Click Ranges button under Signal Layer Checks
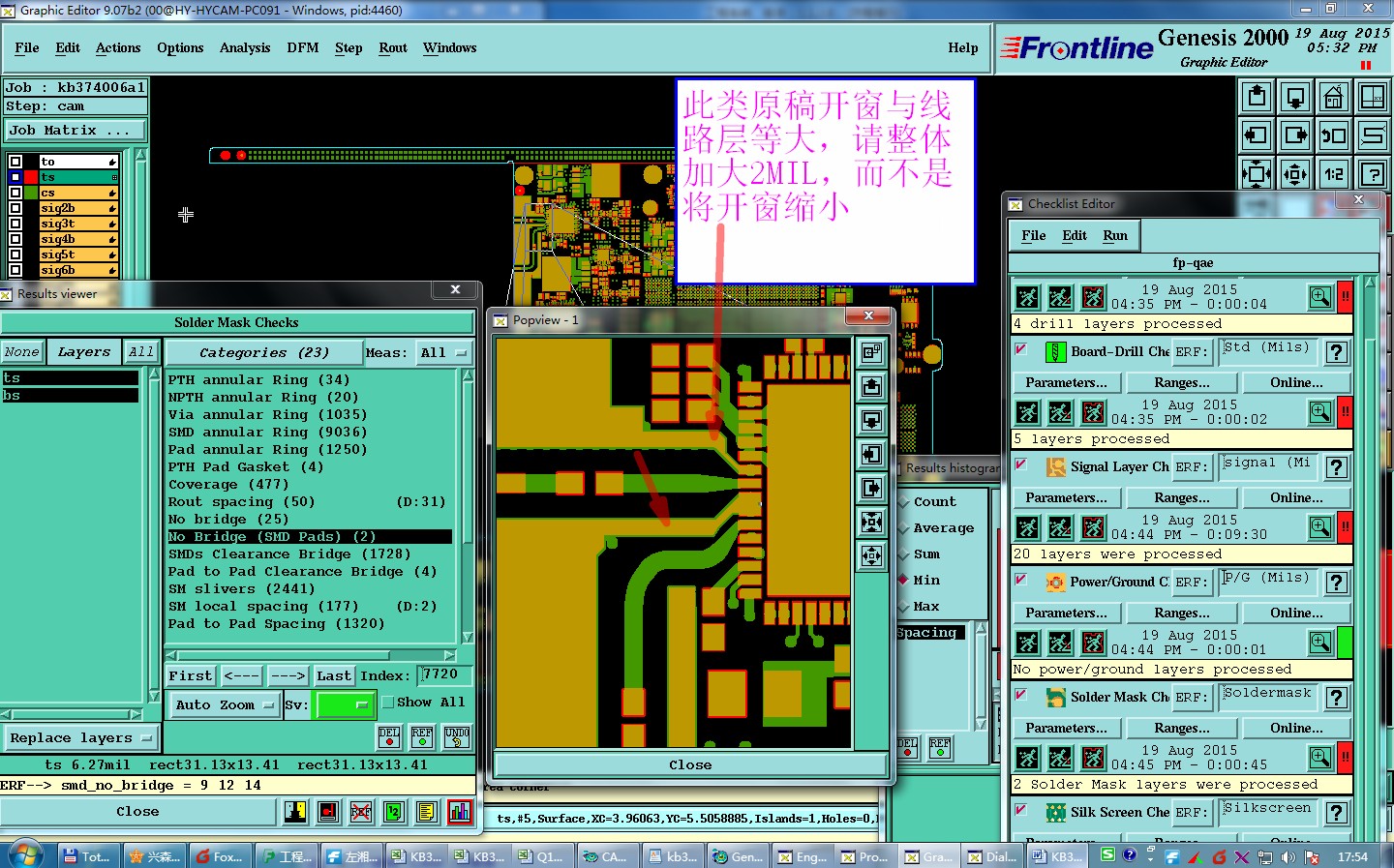 (x=1182, y=497)
